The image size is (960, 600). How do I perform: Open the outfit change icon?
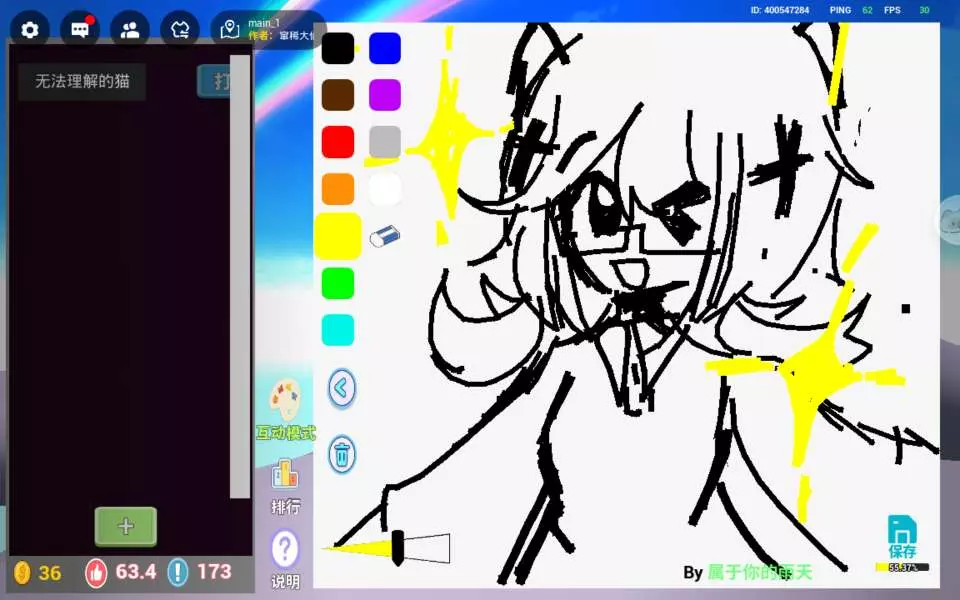(x=180, y=29)
